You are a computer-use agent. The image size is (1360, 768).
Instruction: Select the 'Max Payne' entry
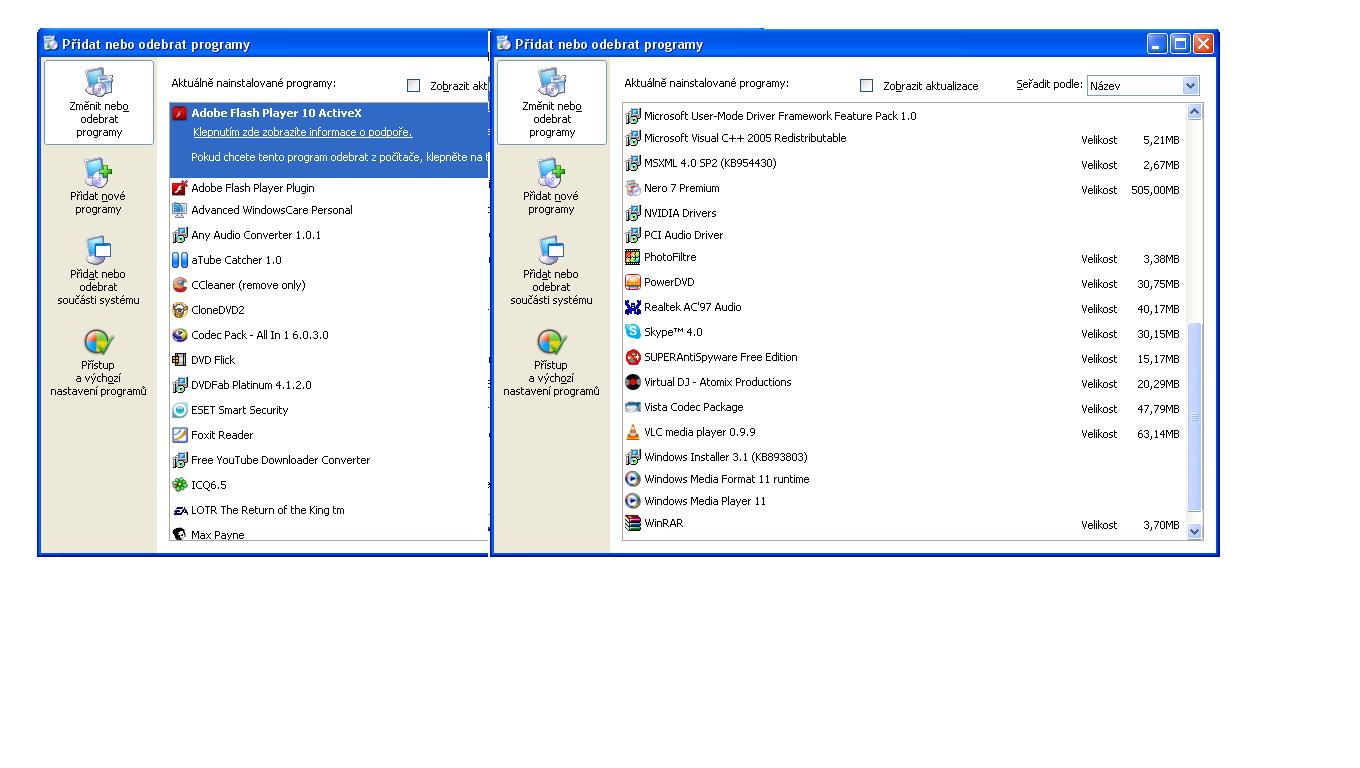(x=217, y=535)
